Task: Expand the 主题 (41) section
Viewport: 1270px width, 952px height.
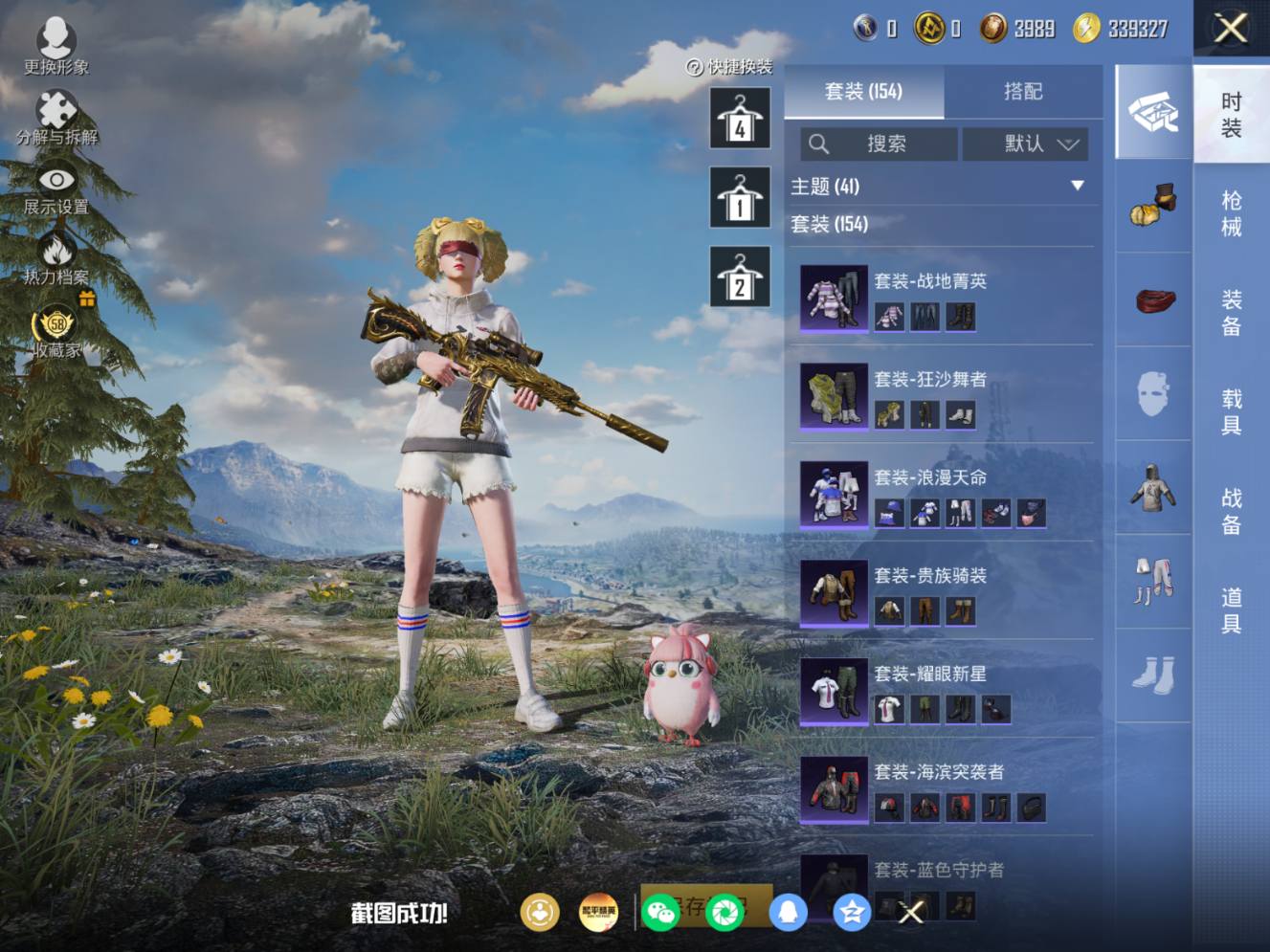Action: [942, 186]
